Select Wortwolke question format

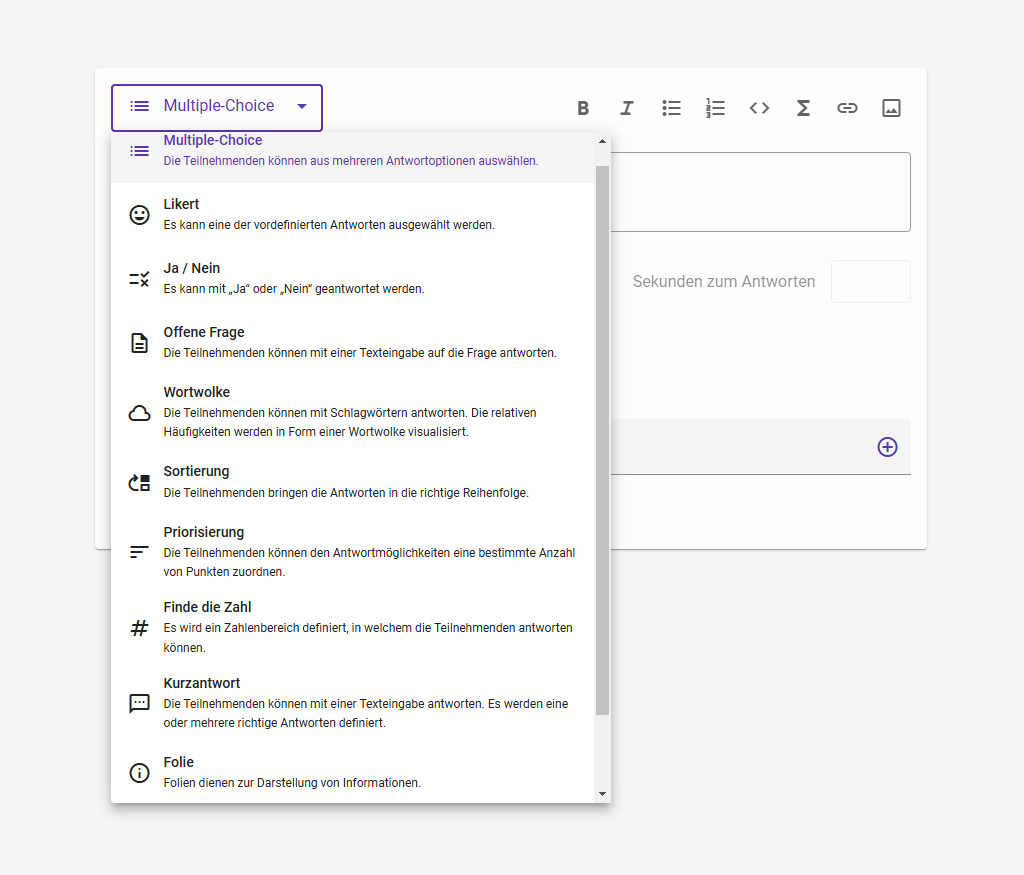coord(352,411)
